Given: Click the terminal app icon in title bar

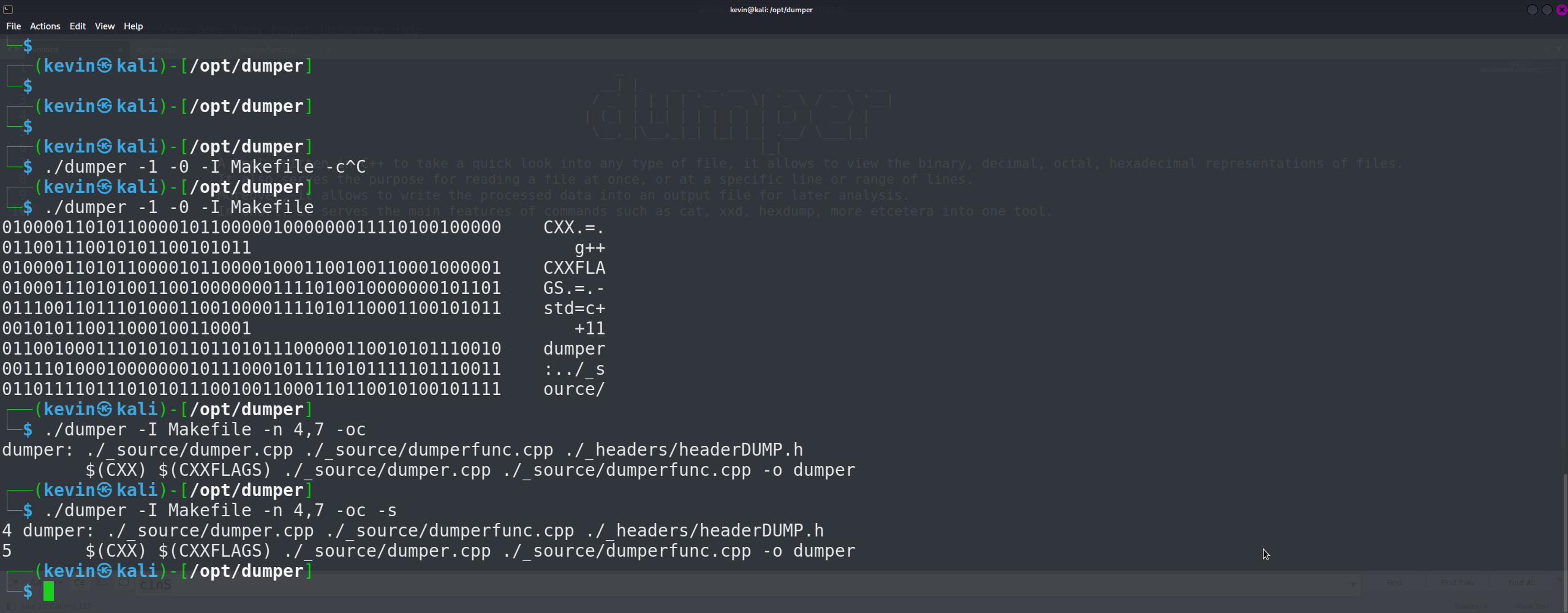Looking at the screenshot, I should (x=8, y=9).
